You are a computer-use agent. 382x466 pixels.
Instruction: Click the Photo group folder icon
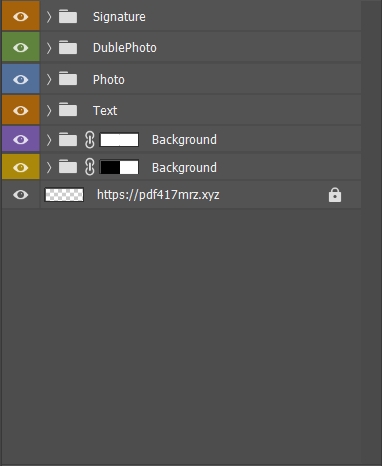pos(68,79)
